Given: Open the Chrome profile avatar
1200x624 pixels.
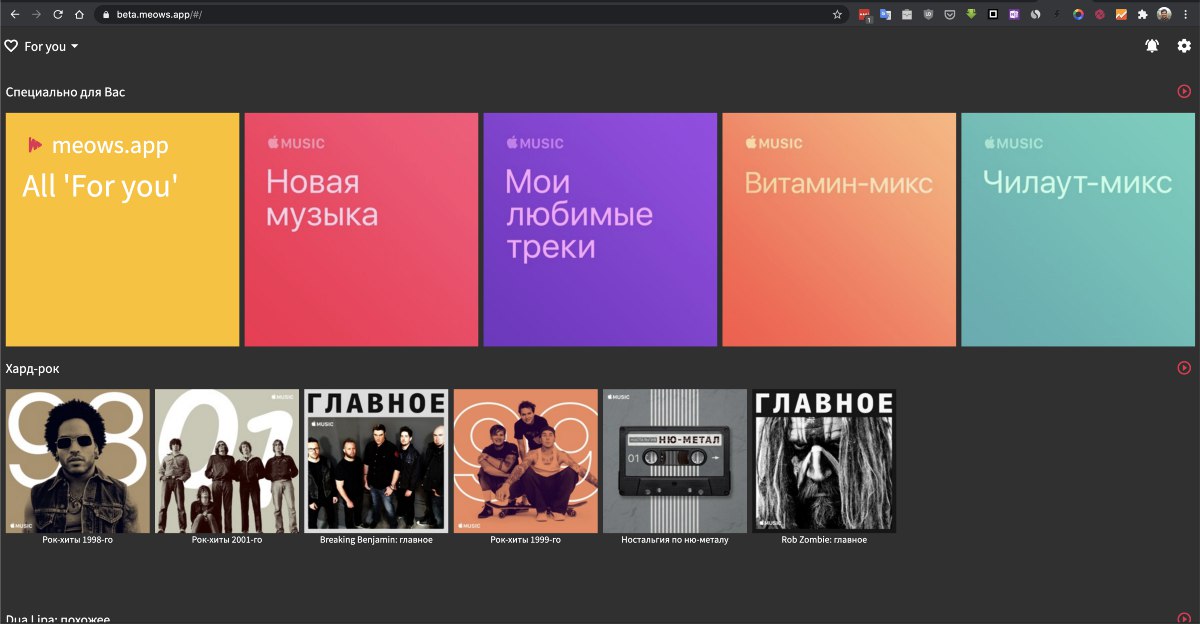Looking at the screenshot, I should point(1164,15).
